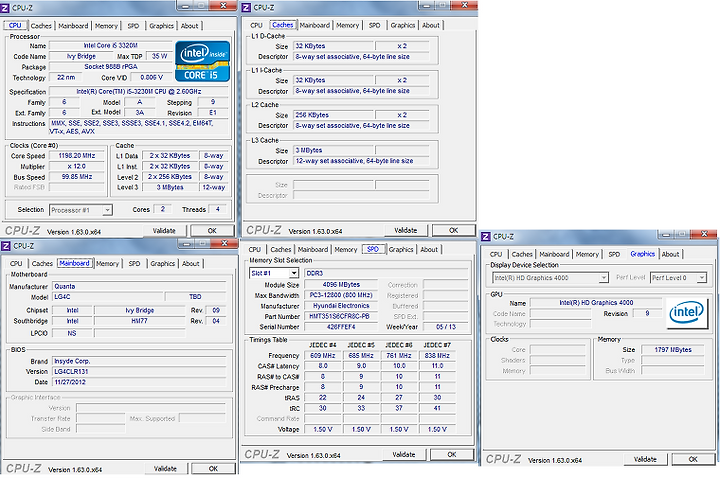
Task: Open Graphics tab in the SPD window
Action: pos(401,249)
